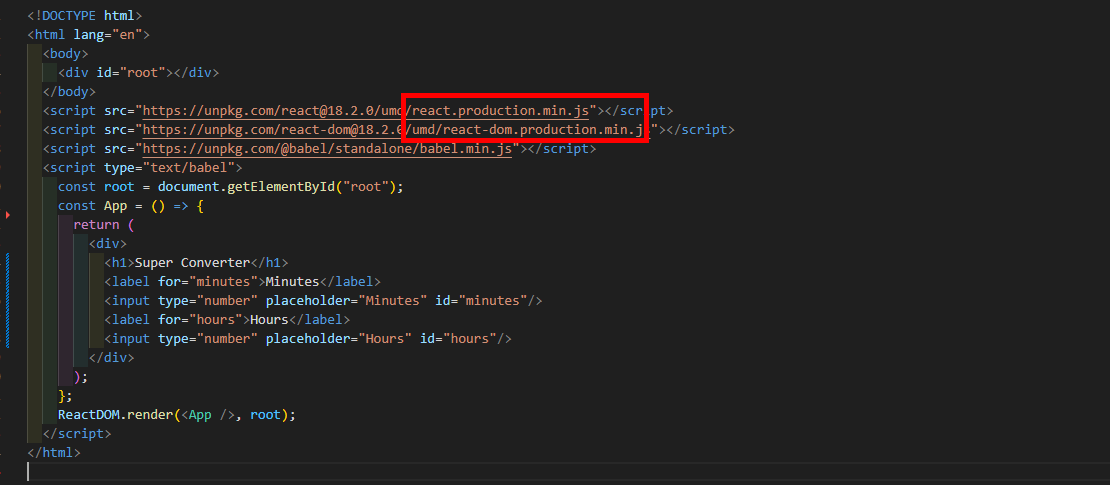Image resolution: width=1110 pixels, height=485 pixels.
Task: Click the 'return (' statement
Action: click(104, 225)
